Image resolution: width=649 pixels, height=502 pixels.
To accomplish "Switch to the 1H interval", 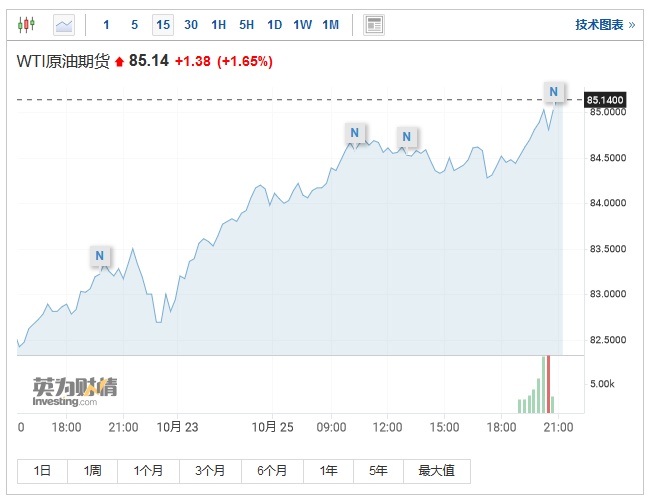I will tap(219, 24).
